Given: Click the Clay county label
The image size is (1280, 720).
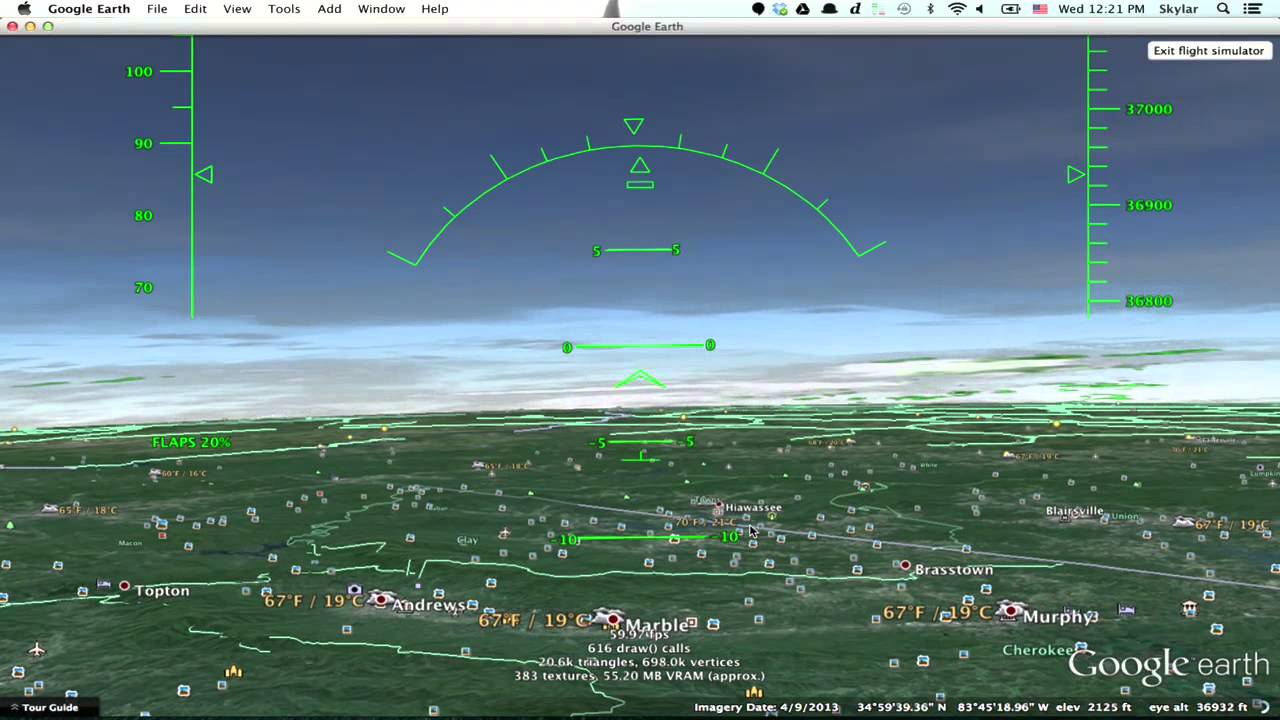Looking at the screenshot, I should coord(467,540).
